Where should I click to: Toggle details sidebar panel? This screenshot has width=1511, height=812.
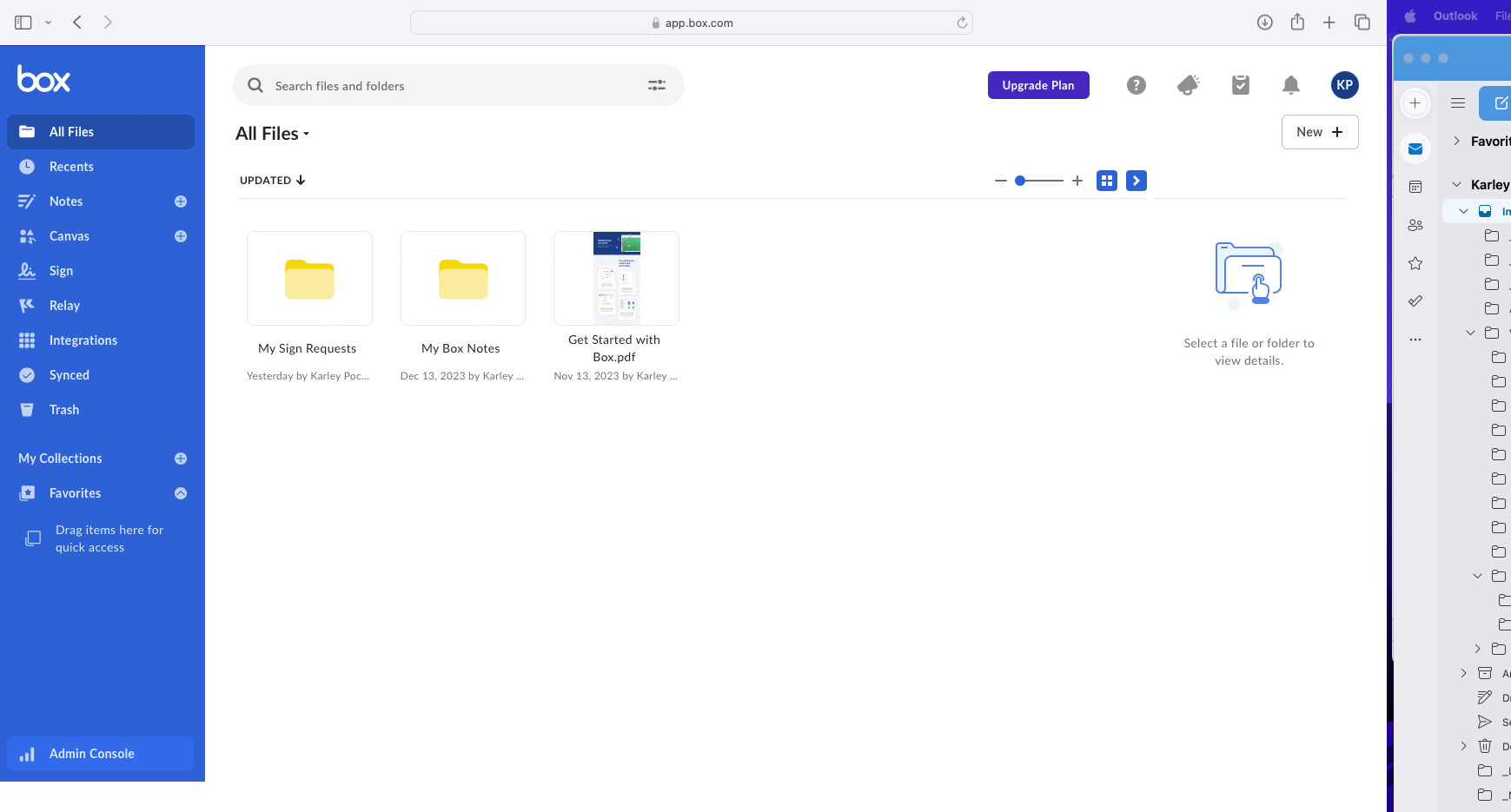point(1137,181)
